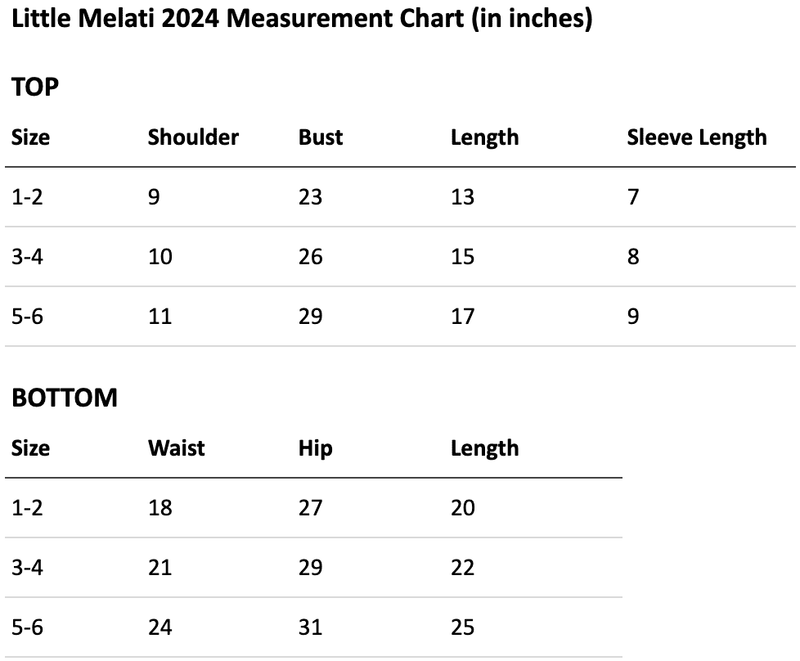Select the top table 5-6 size row
The width and height of the screenshot is (800, 661).
(x=400, y=316)
